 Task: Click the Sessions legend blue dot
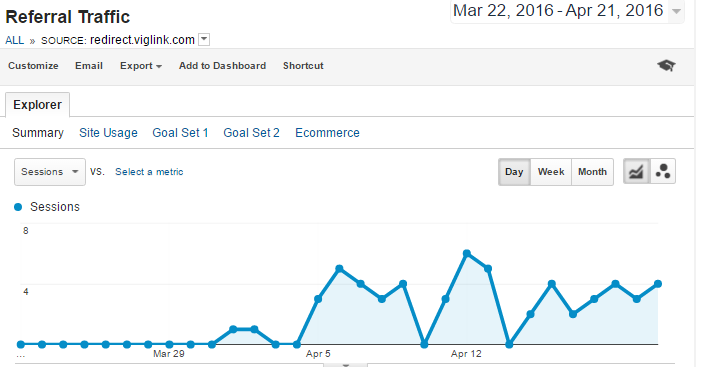tap(18, 207)
